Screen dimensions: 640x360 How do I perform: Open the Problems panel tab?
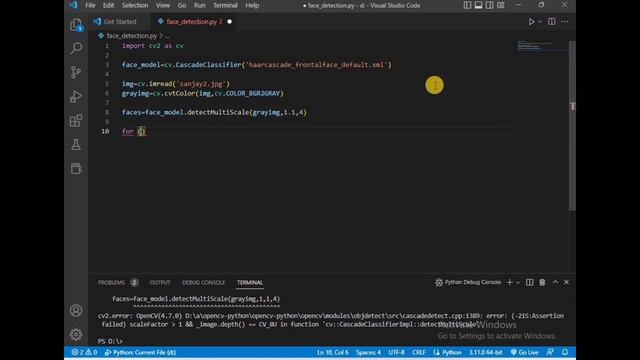click(x=111, y=282)
